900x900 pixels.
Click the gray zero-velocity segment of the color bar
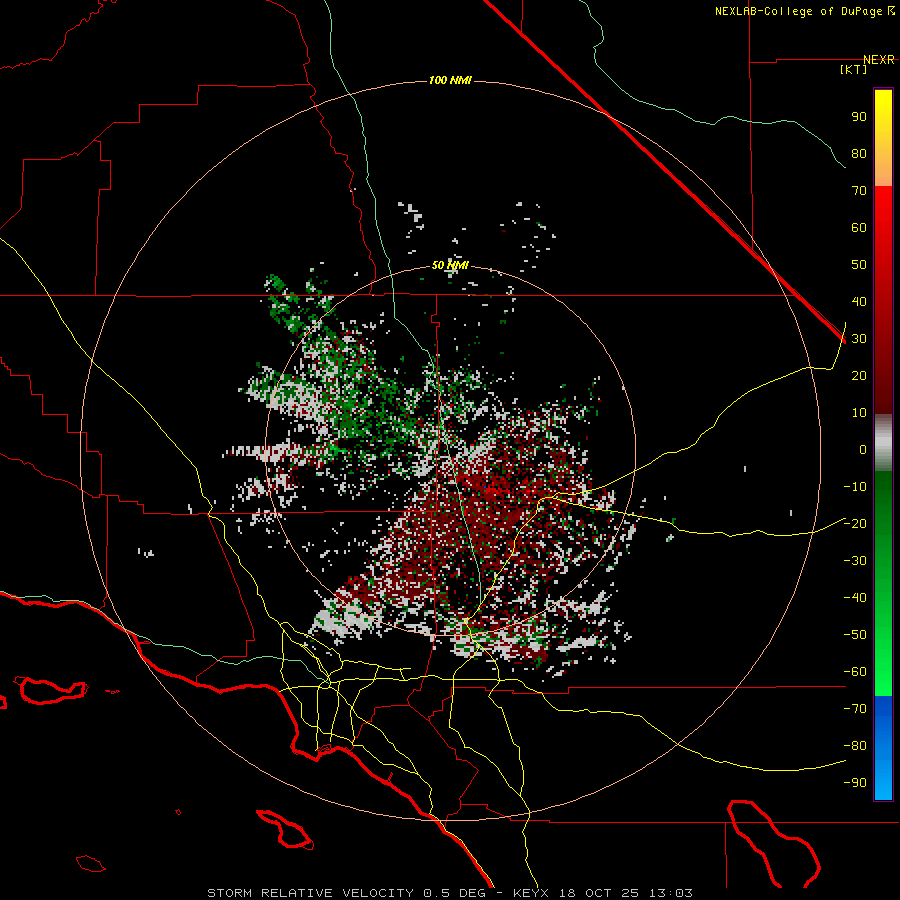(x=883, y=443)
